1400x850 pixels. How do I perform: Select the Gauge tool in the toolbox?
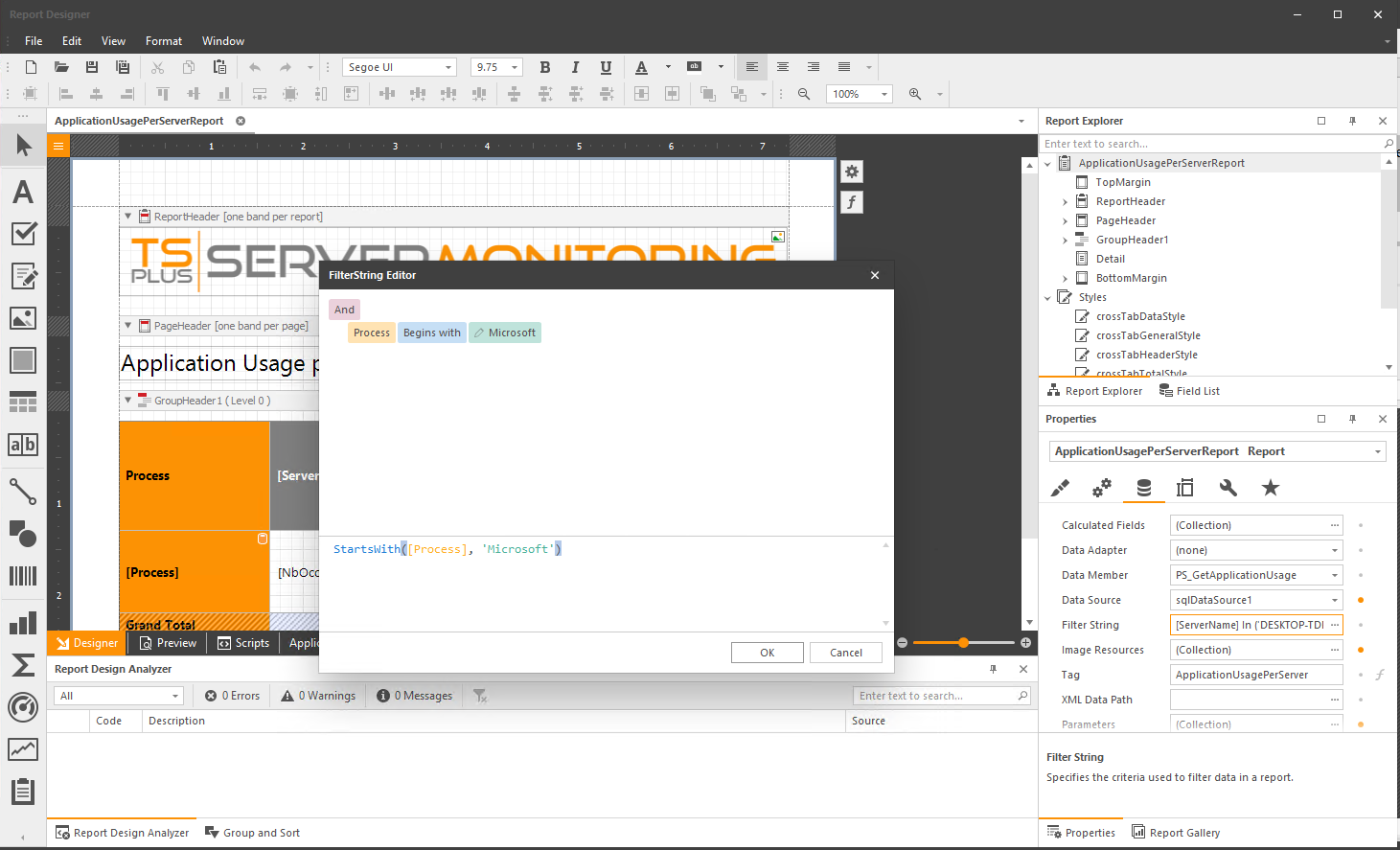pyautogui.click(x=24, y=707)
